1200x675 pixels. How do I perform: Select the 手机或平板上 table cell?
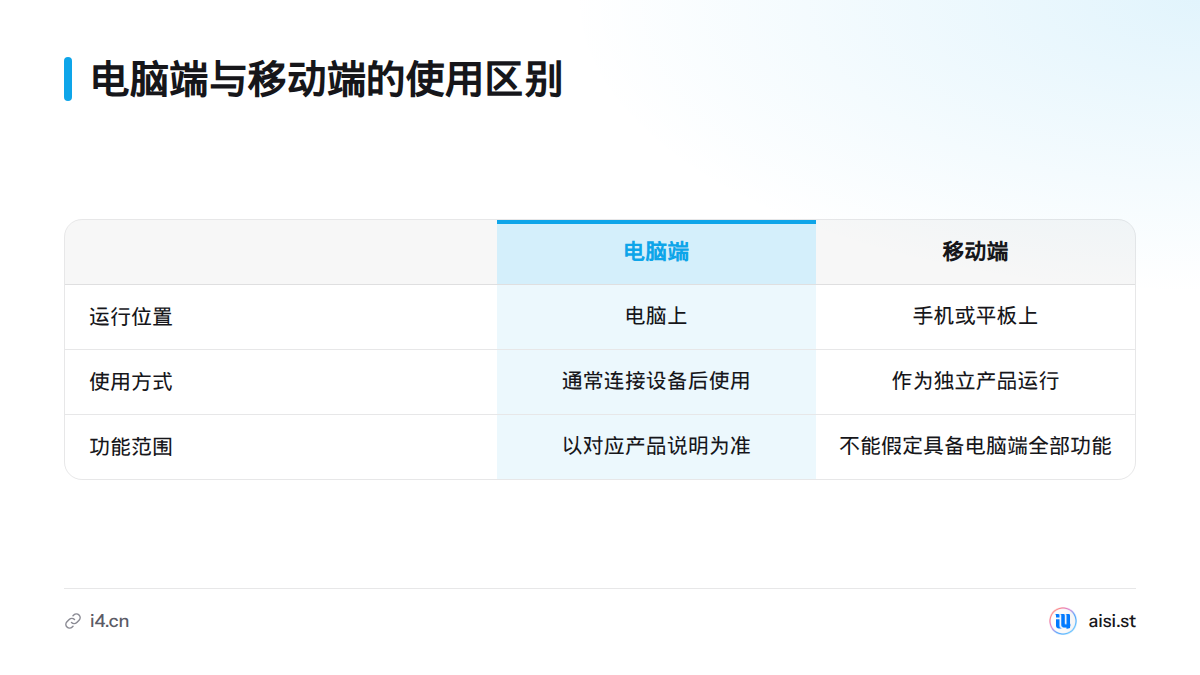click(975, 317)
